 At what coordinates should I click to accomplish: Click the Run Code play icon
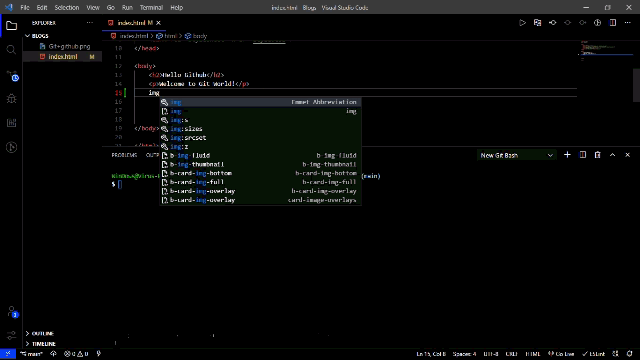click(x=522, y=23)
